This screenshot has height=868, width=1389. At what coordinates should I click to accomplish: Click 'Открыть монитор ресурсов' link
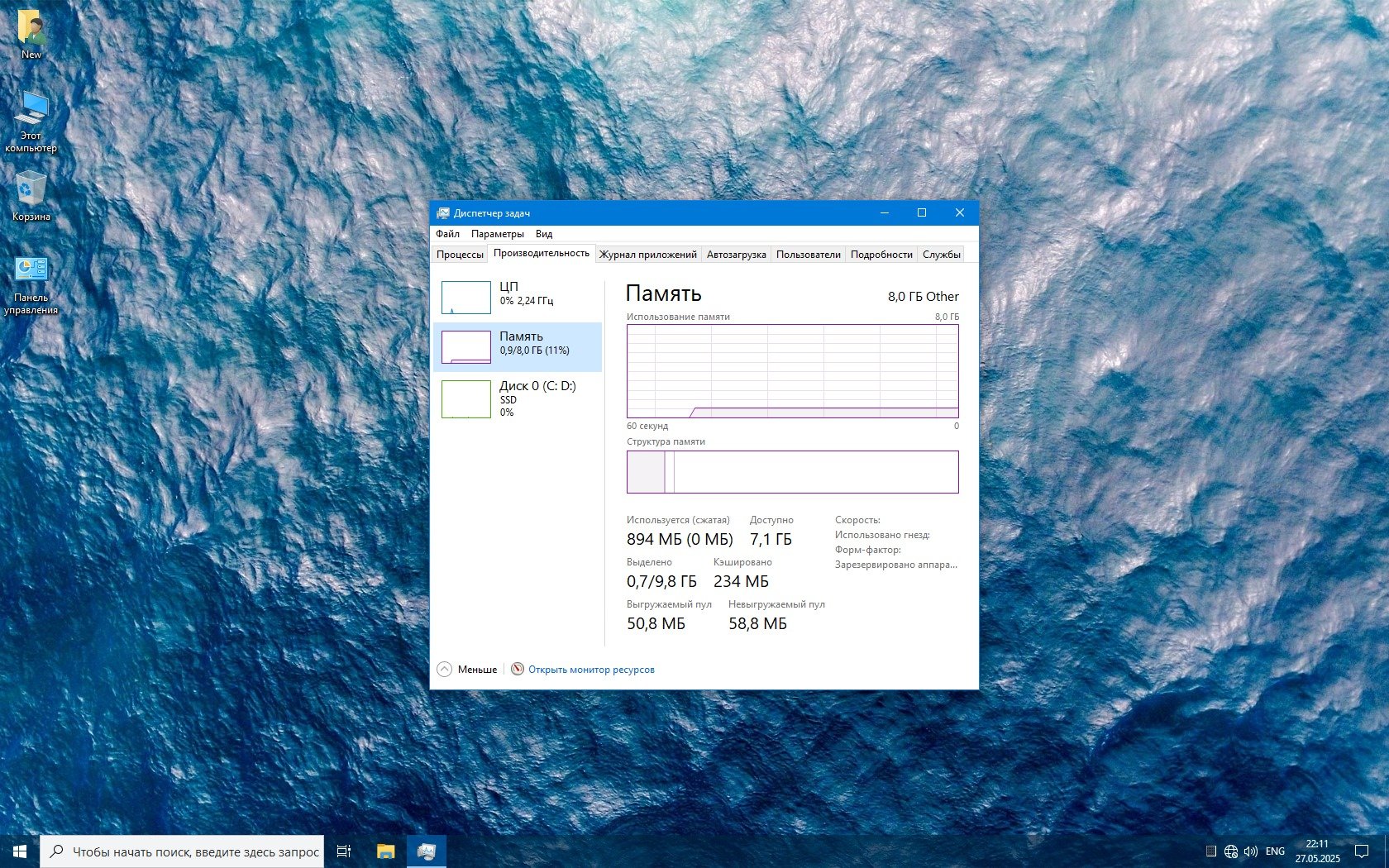[590, 670]
